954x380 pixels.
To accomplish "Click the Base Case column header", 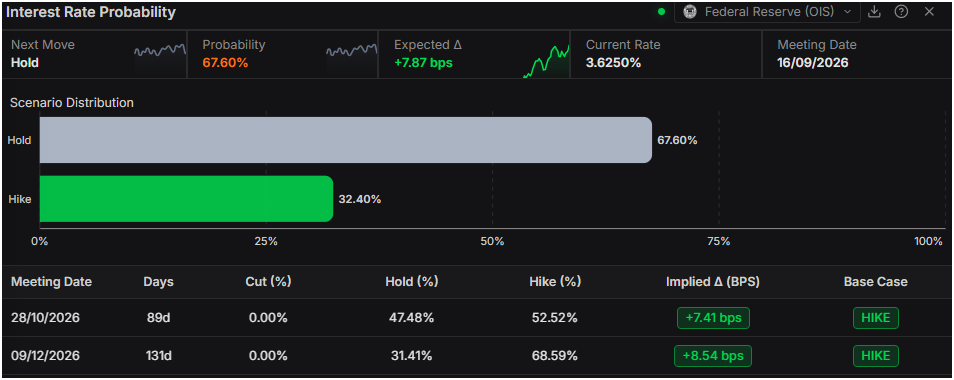I will (876, 282).
